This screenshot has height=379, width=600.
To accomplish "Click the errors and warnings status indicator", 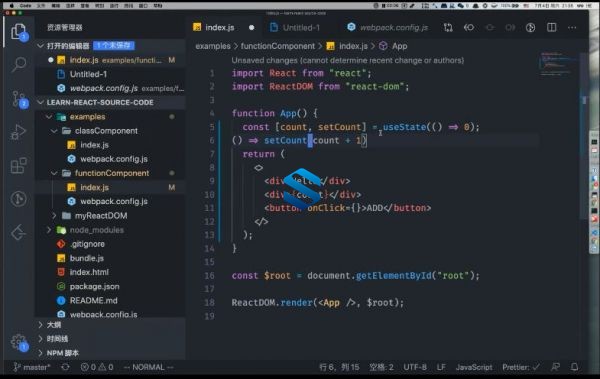I will pyautogui.click(x=97, y=367).
